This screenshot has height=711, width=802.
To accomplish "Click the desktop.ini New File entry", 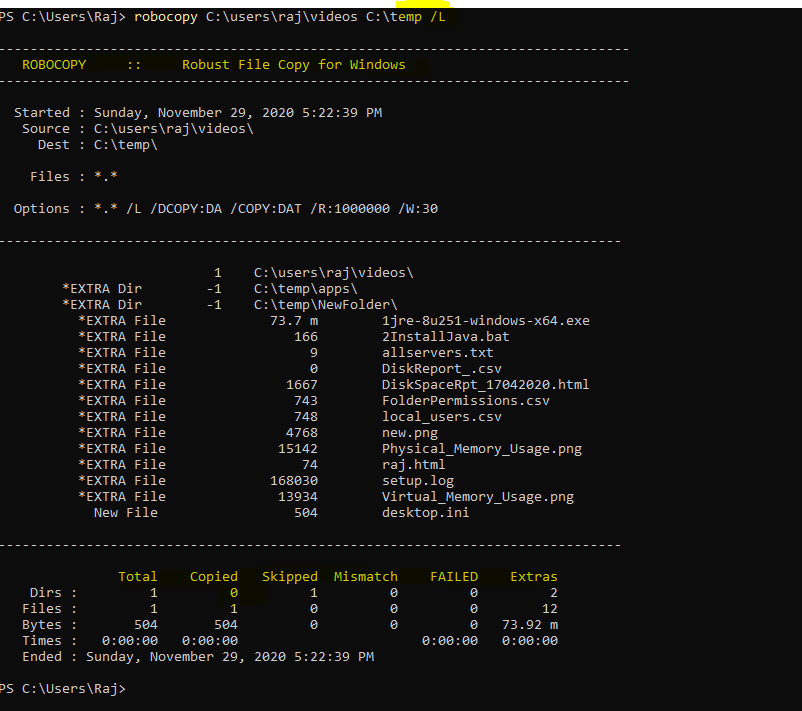I will (425, 512).
